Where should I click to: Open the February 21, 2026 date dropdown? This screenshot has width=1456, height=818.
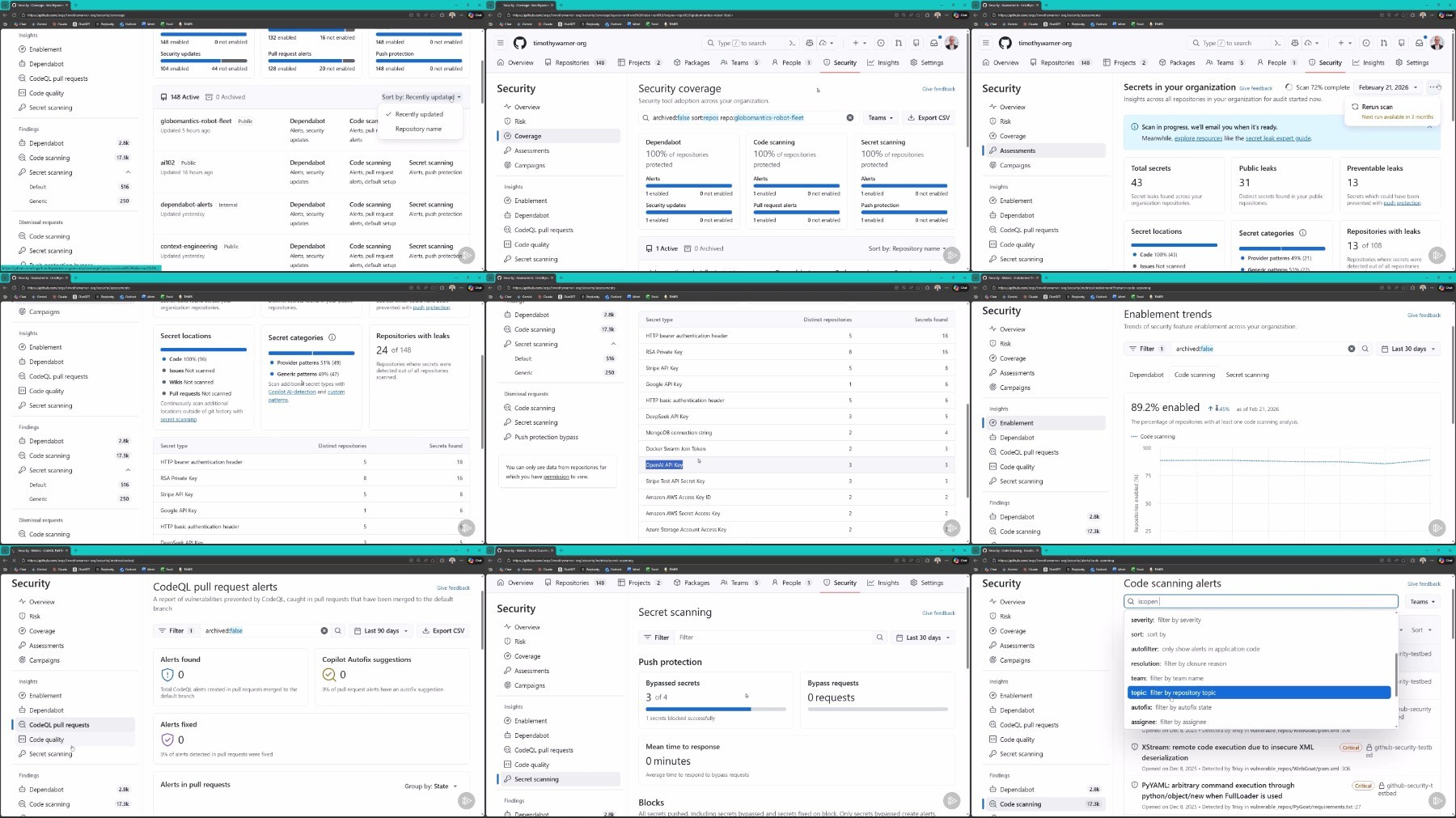coord(1387,87)
